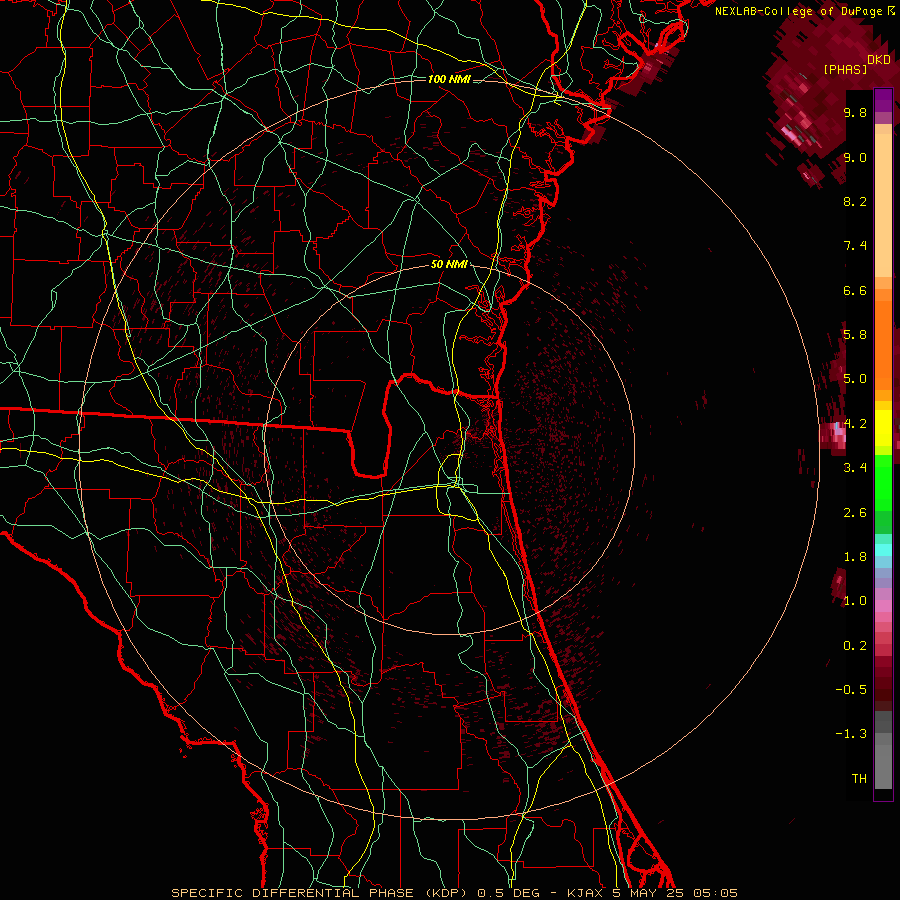Click the purple top segment of the color bar
Screen dimensions: 900x900
(x=883, y=100)
